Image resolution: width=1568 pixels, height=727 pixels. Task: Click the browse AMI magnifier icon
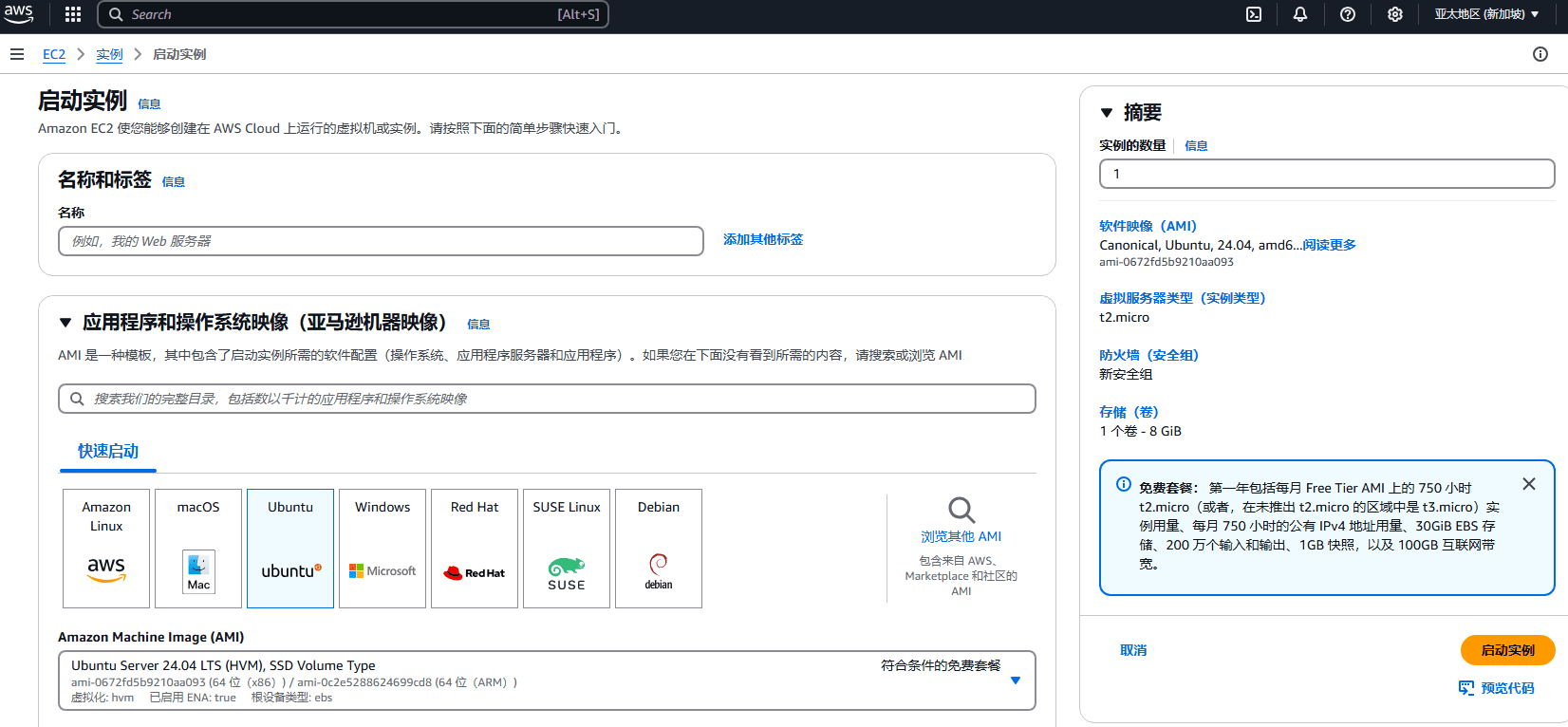coord(961,510)
